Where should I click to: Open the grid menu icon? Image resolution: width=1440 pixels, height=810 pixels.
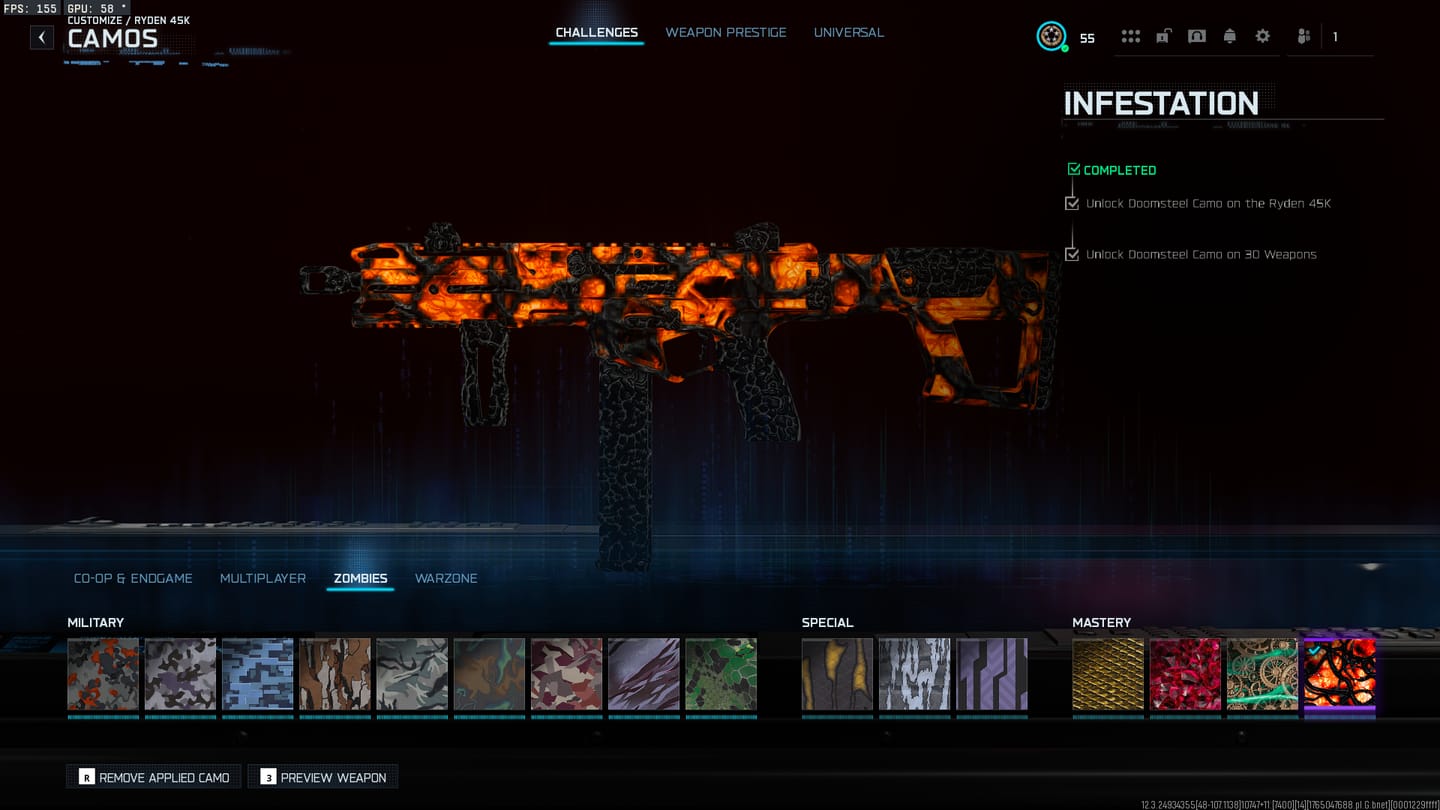1131,36
